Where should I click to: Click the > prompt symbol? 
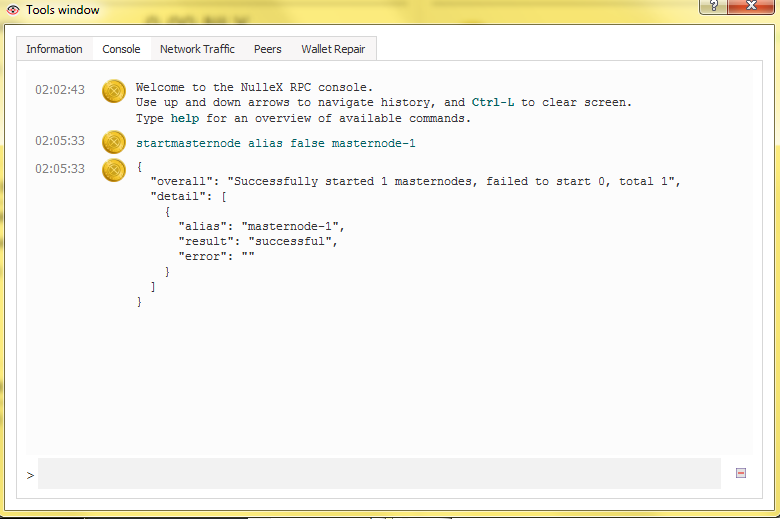30,475
